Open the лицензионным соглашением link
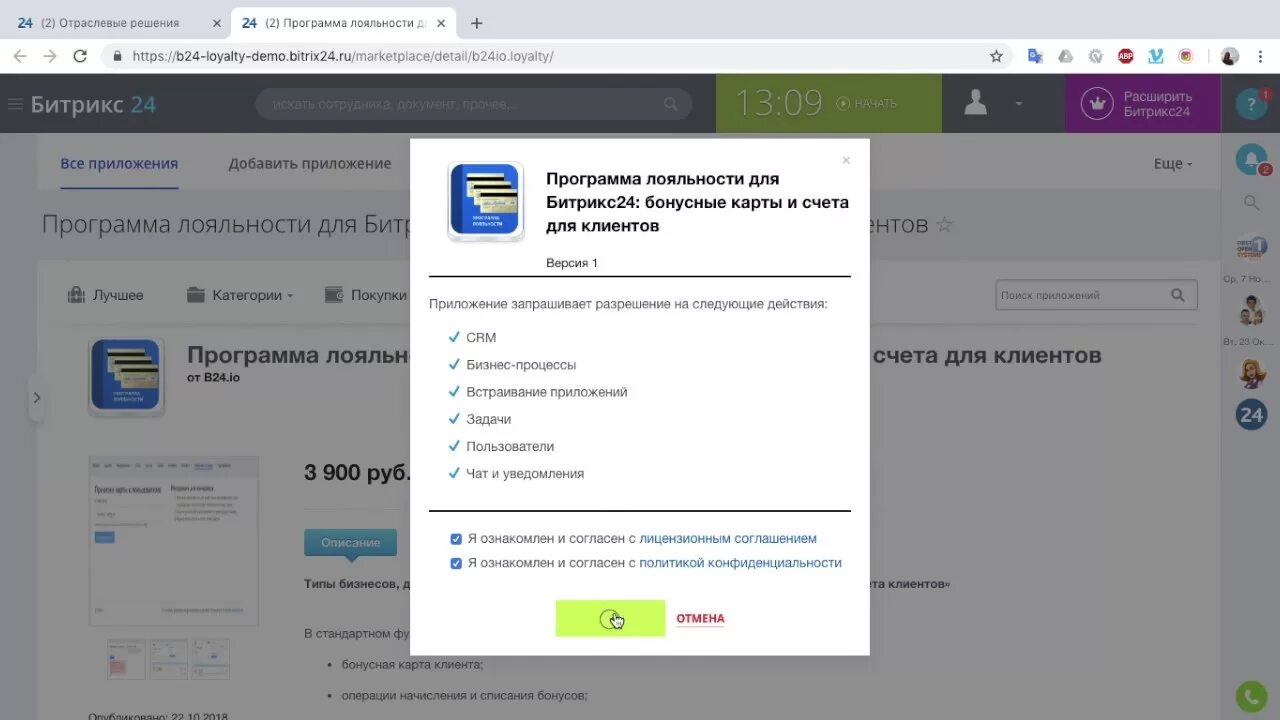The image size is (1280, 720). point(728,539)
